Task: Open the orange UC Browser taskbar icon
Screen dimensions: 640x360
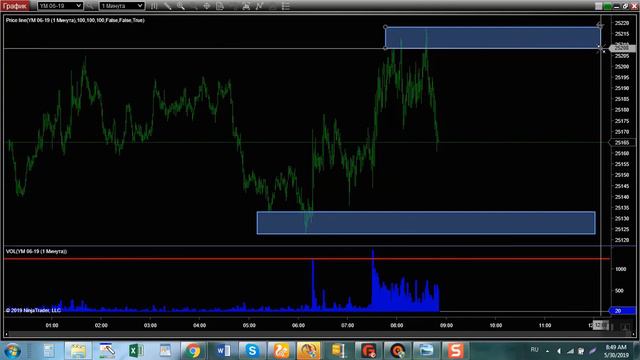Action: 280,351
